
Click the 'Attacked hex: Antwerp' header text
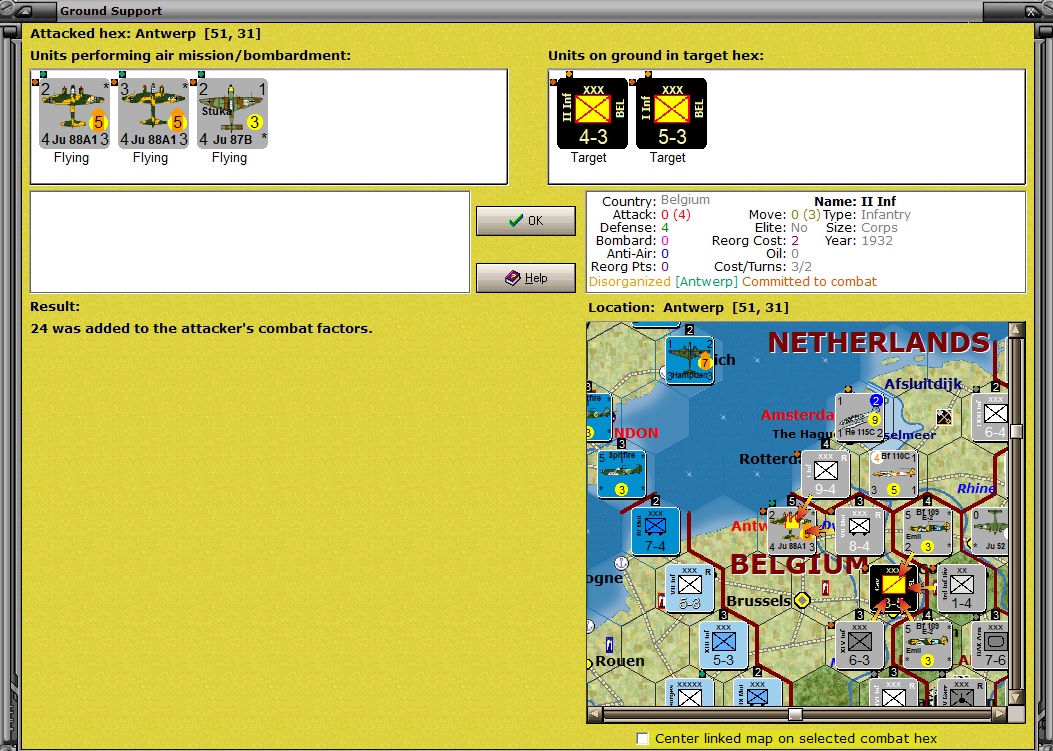(x=145, y=34)
